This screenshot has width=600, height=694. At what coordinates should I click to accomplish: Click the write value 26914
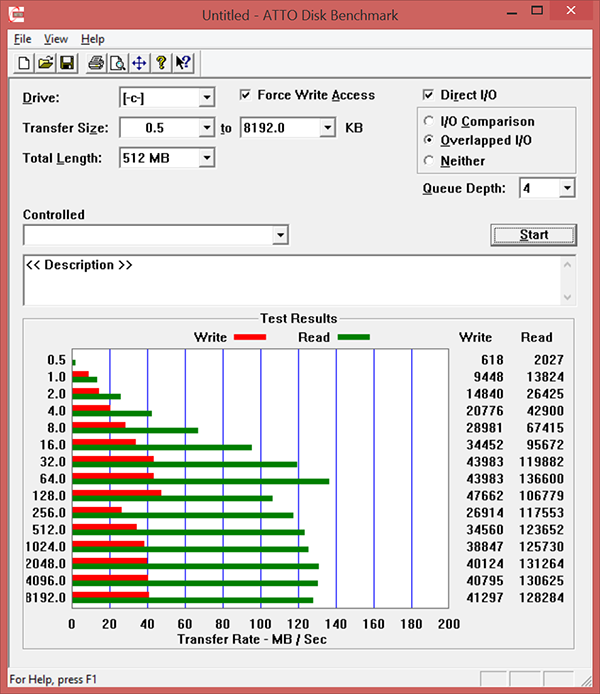click(485, 513)
